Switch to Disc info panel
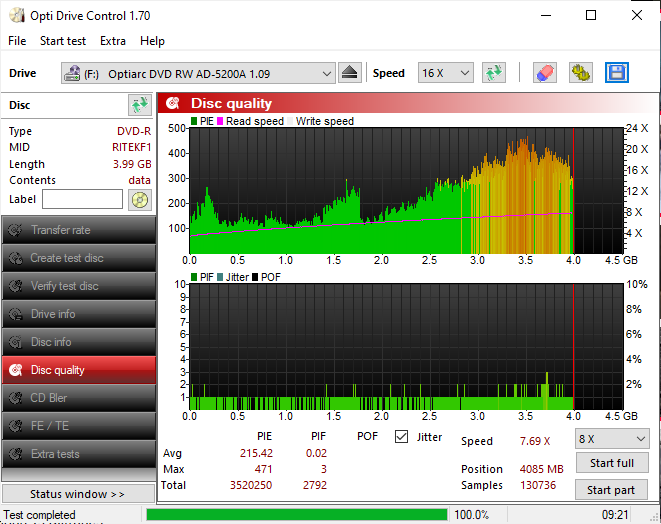The width and height of the screenshot is (661, 524). tap(79, 342)
